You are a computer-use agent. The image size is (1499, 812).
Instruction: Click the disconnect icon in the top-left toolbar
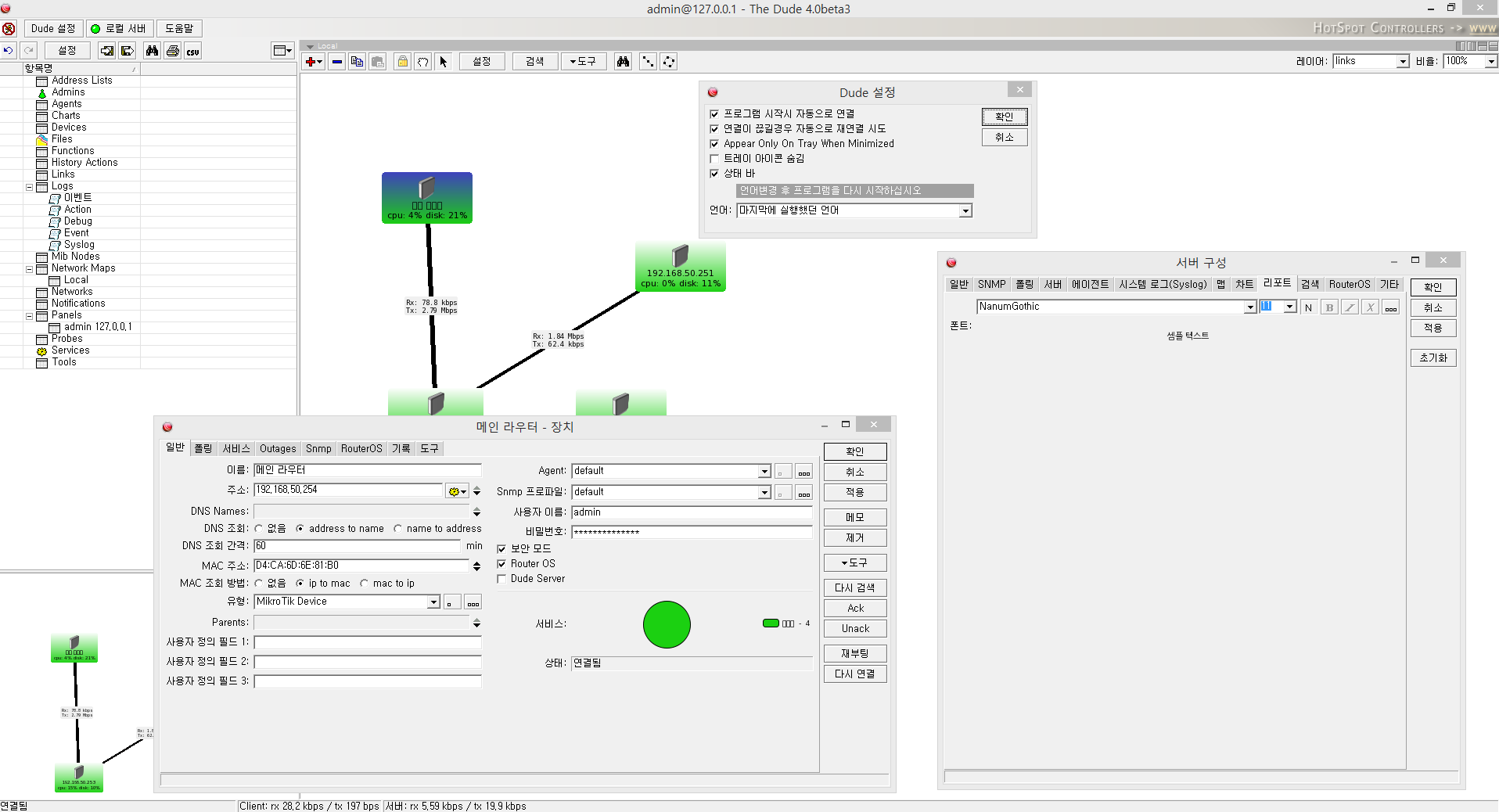(x=9, y=29)
